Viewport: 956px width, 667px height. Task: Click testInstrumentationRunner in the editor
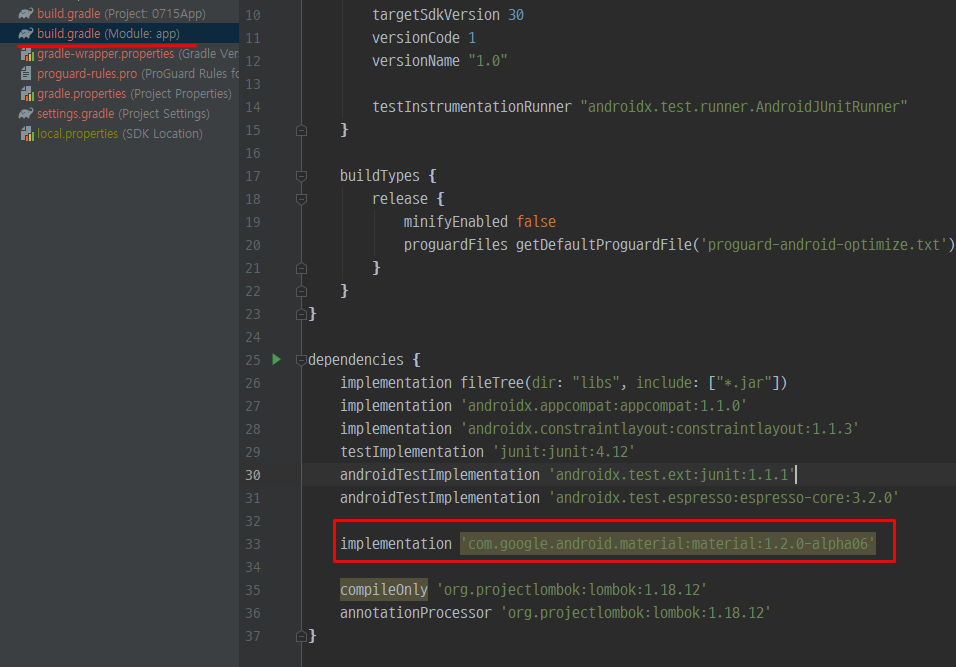coord(472,107)
